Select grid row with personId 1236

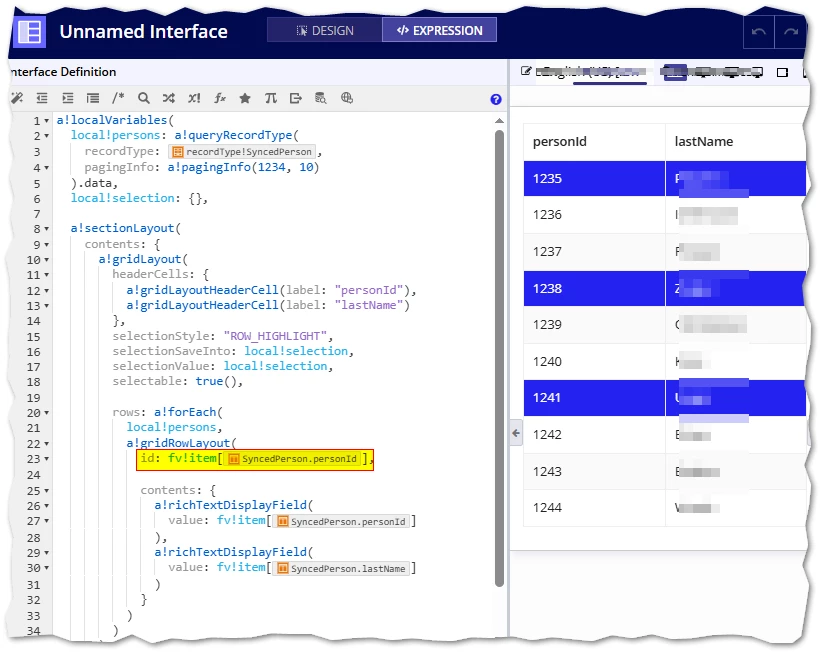coord(664,215)
